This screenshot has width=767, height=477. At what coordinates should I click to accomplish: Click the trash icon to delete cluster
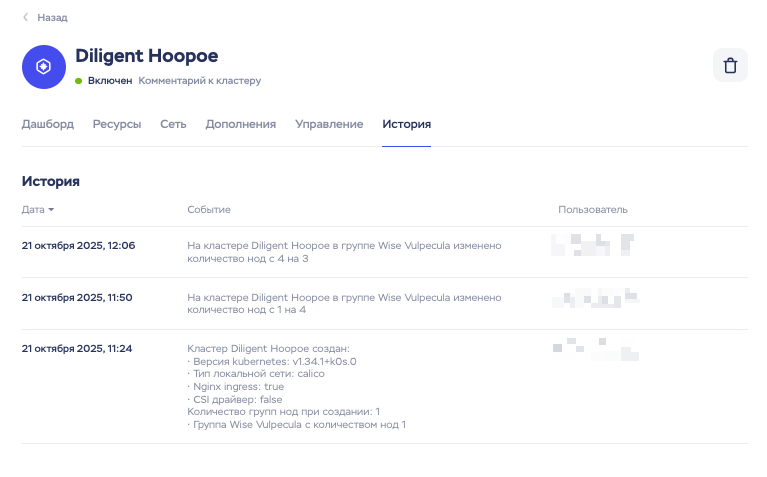[x=729, y=66]
